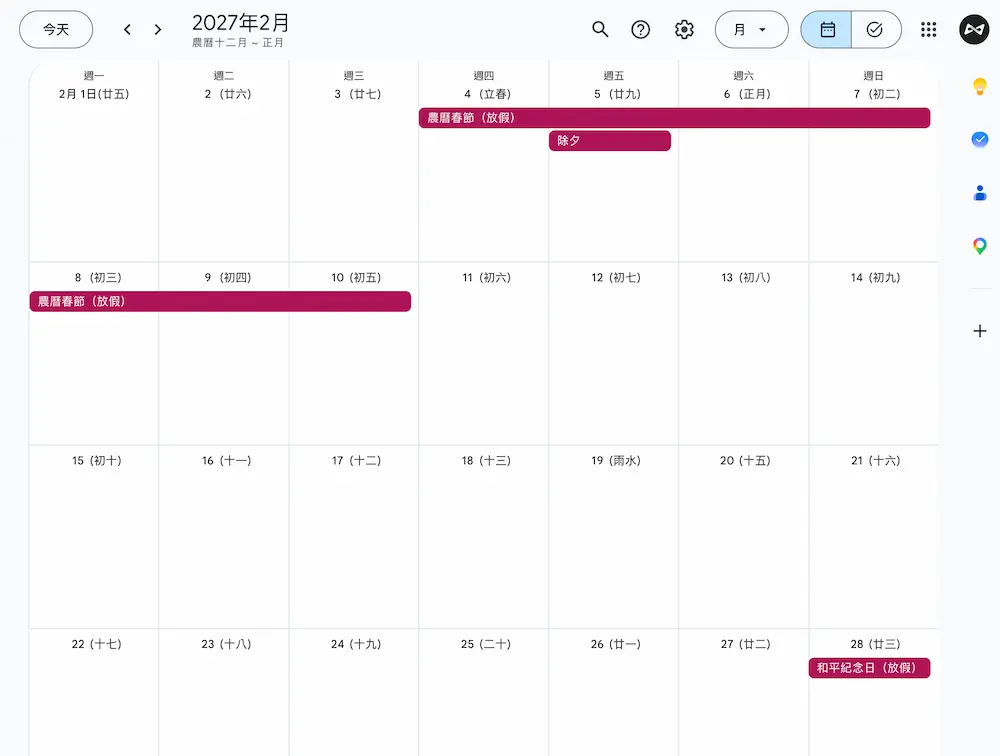Select date 4 (立春)
1000x756 pixels.
point(487,94)
